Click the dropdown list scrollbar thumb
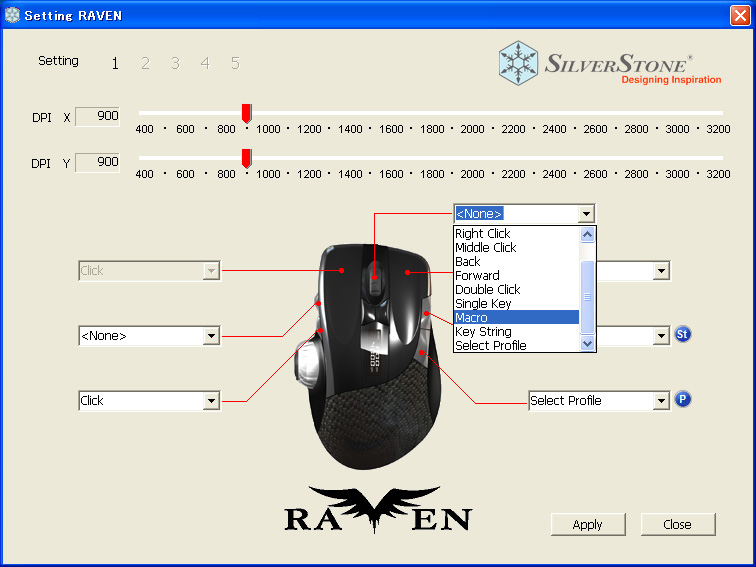This screenshot has width=756, height=567. click(x=587, y=297)
